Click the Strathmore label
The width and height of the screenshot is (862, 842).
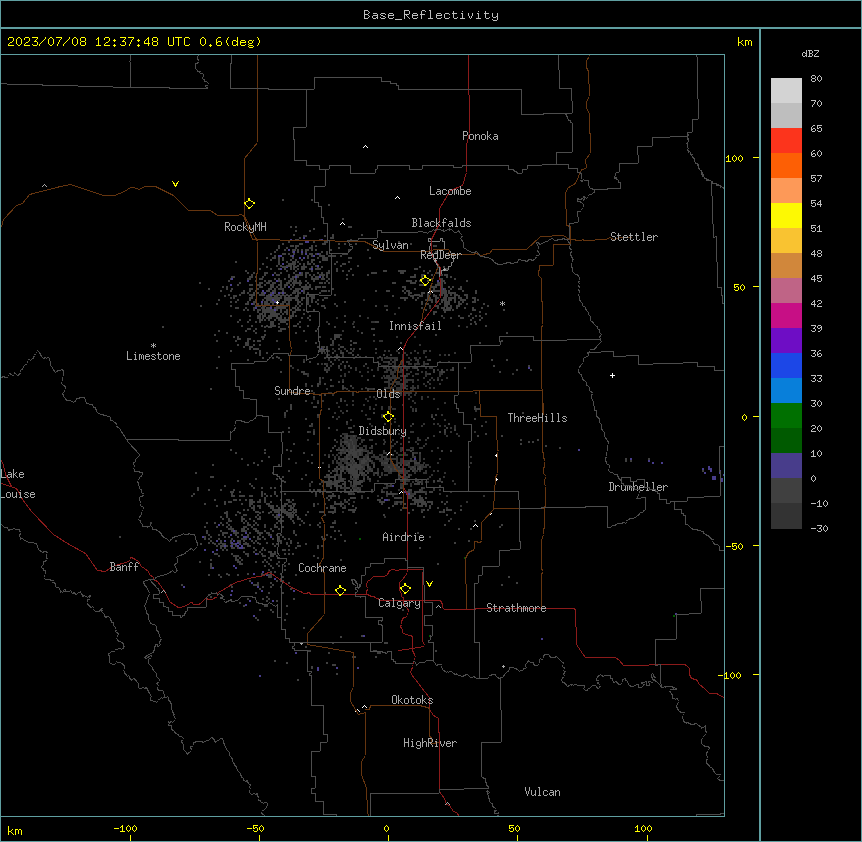(516, 608)
